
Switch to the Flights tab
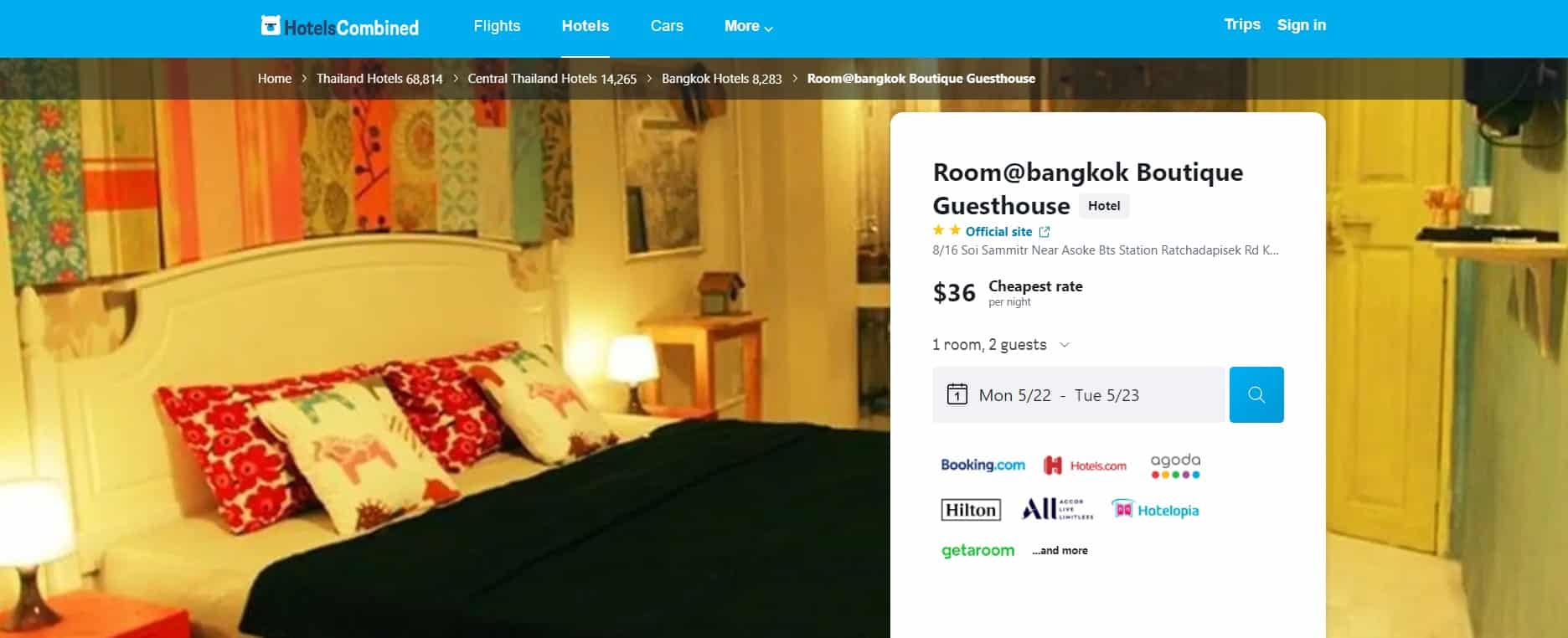(497, 26)
